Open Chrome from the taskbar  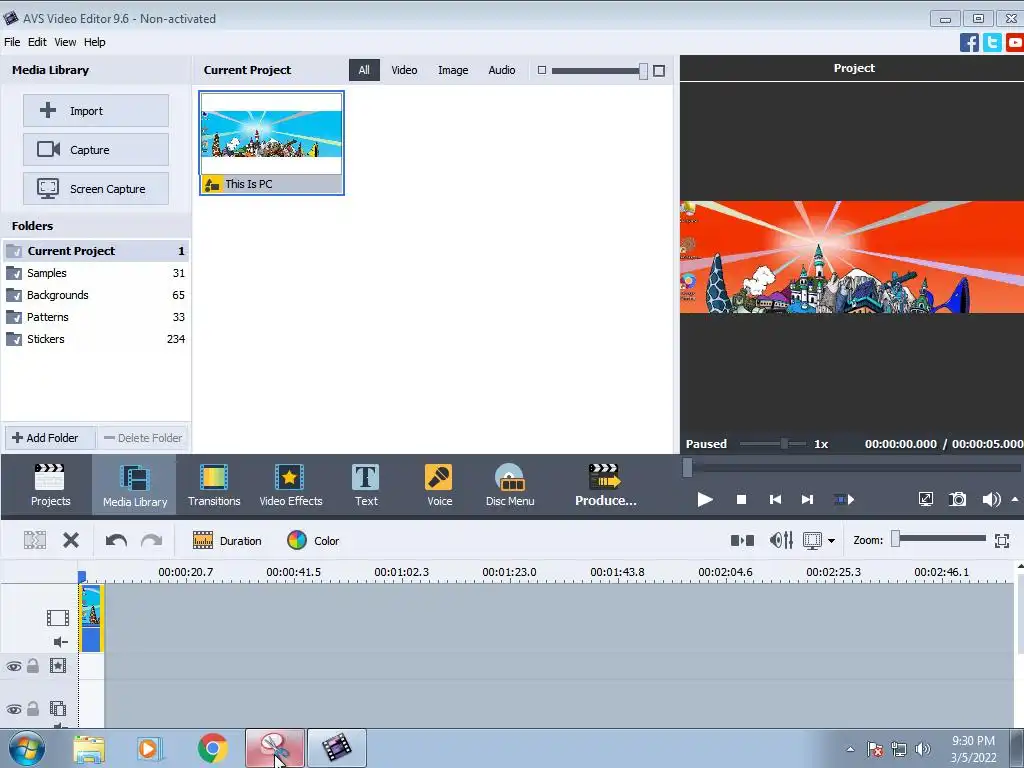tap(212, 748)
